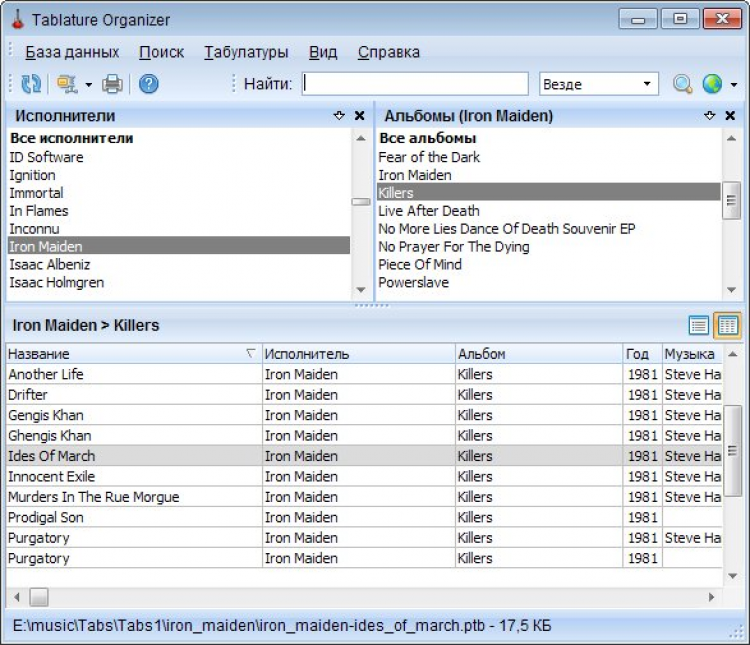Screen dimensions: 750x645
Task: Open the Табулатуры menu
Action: pyautogui.click(x=246, y=52)
